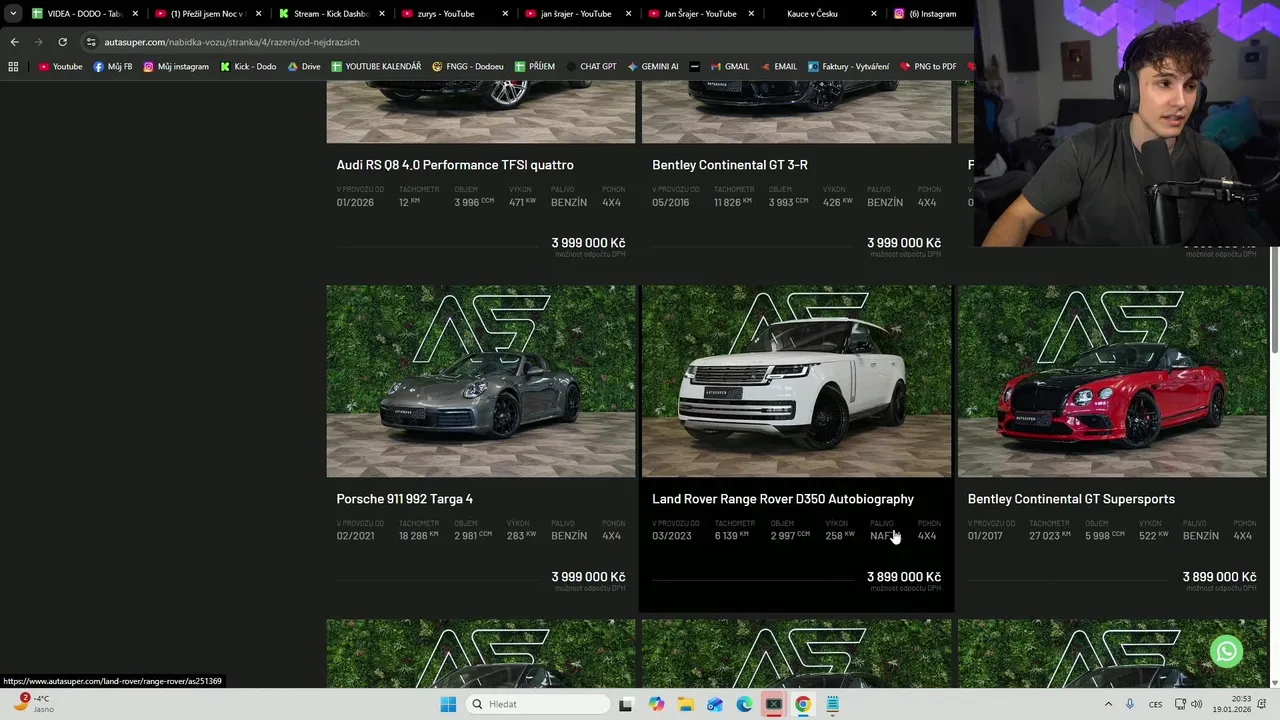Open the weather widget showing -4°C
The width and height of the screenshot is (1280, 720).
tap(32, 703)
